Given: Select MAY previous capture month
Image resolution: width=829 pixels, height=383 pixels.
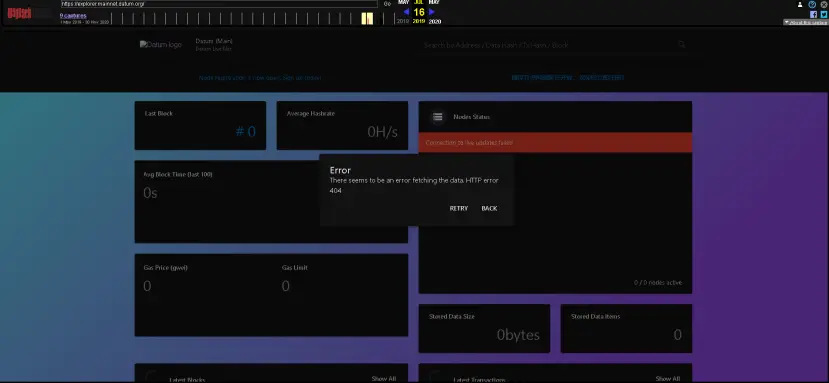Looking at the screenshot, I should coord(403,2).
